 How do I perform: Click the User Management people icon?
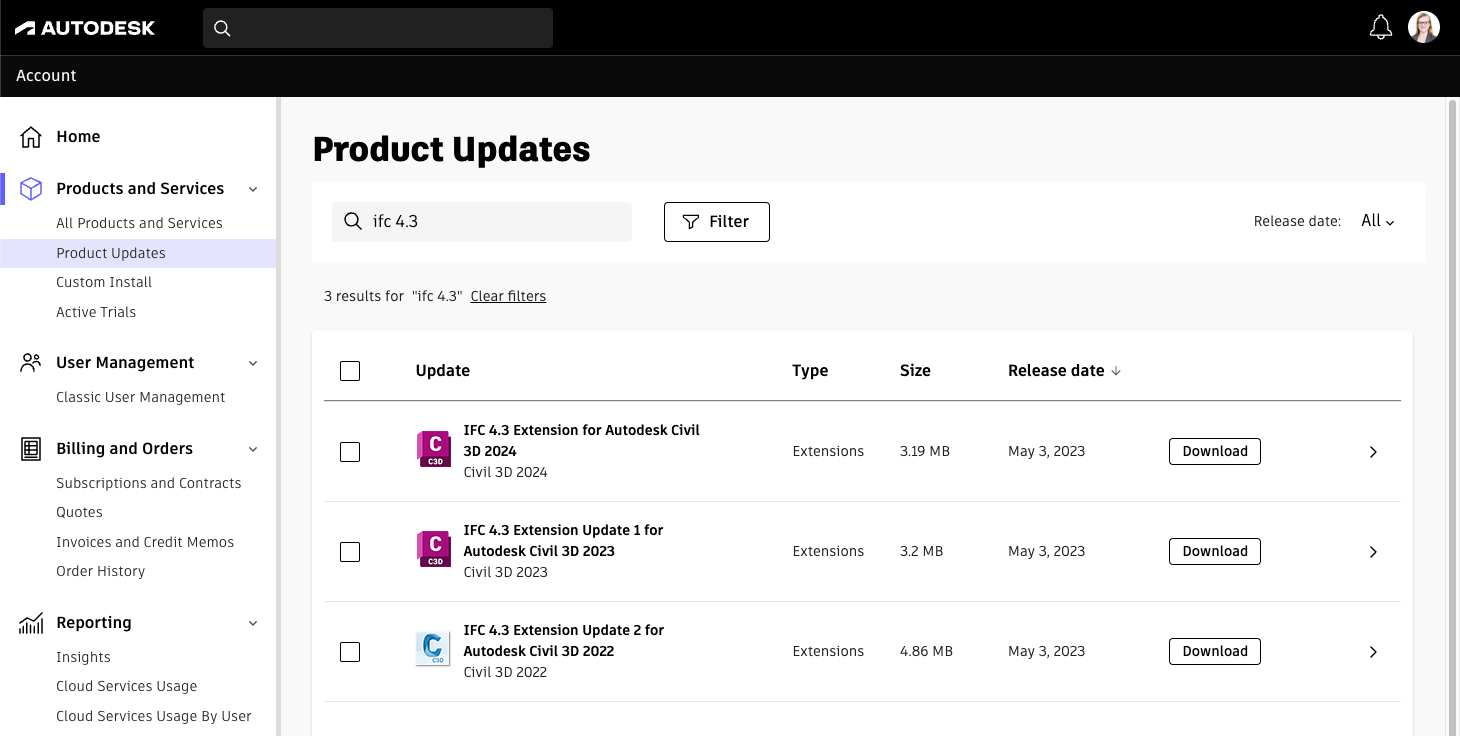click(31, 363)
